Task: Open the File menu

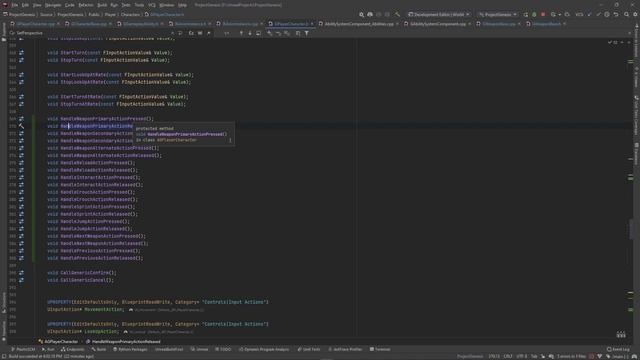Action: 15,5
